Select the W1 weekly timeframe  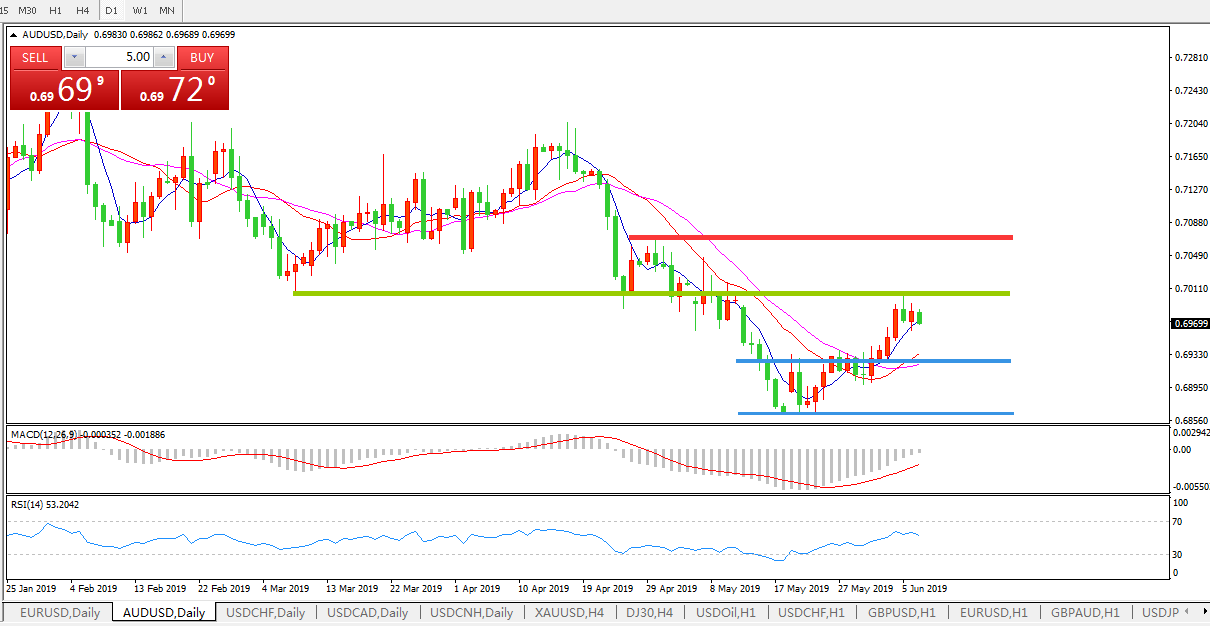[x=140, y=10]
